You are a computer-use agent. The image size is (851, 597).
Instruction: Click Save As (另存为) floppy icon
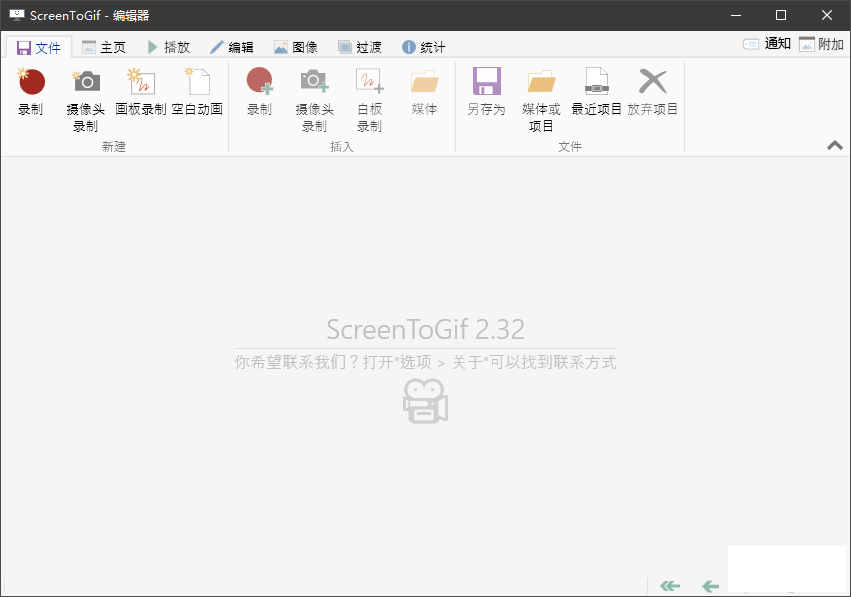pyautogui.click(x=486, y=81)
